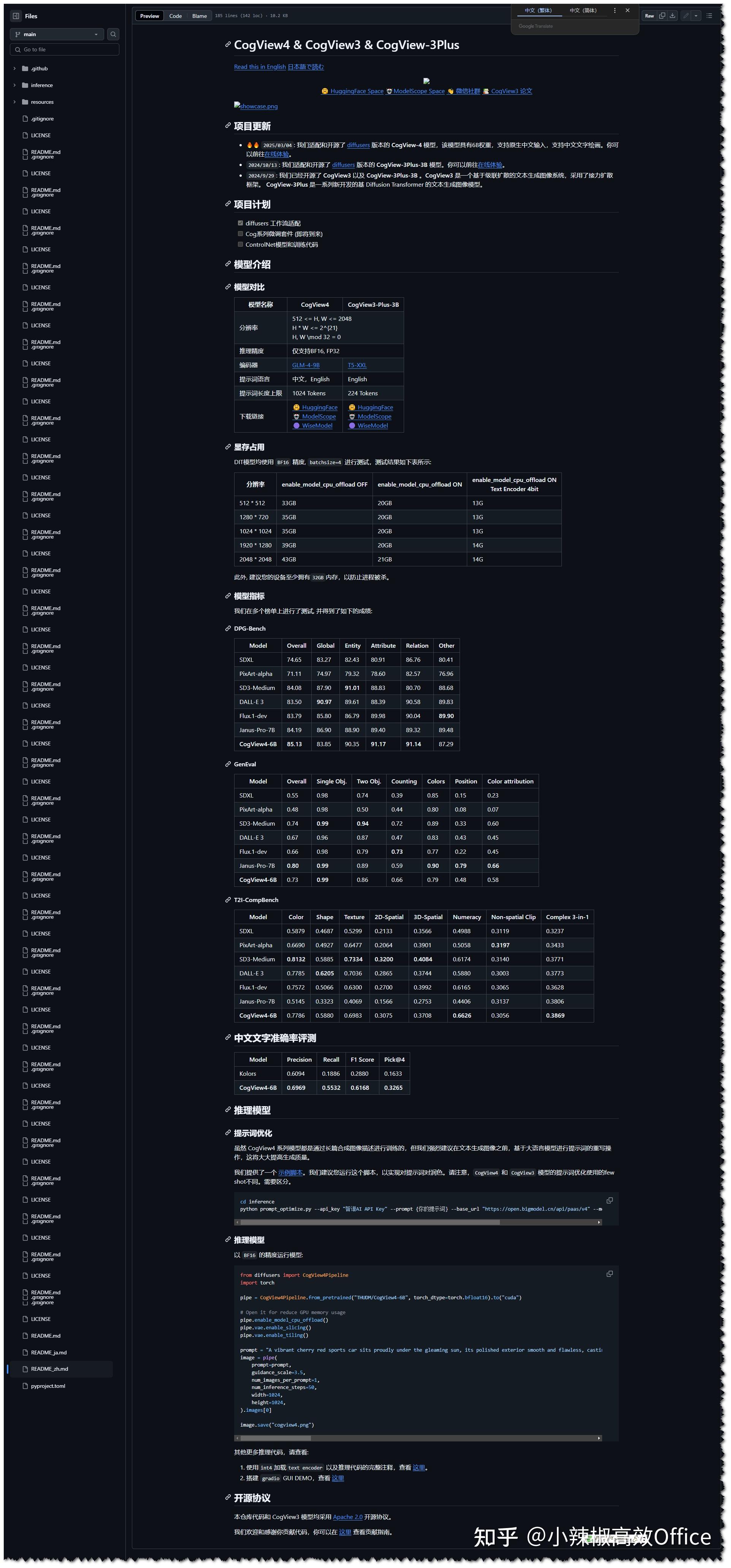Switch to the Blame tab

199,16
